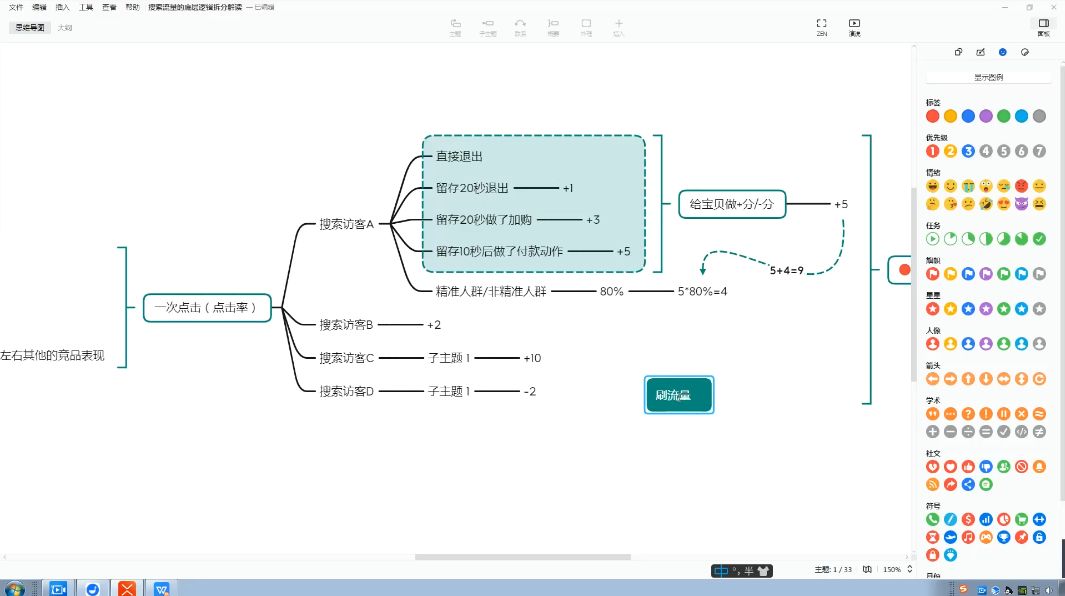Open the sticker tab in the side panel
Screen dimensions: 1065x596
(1025, 52)
